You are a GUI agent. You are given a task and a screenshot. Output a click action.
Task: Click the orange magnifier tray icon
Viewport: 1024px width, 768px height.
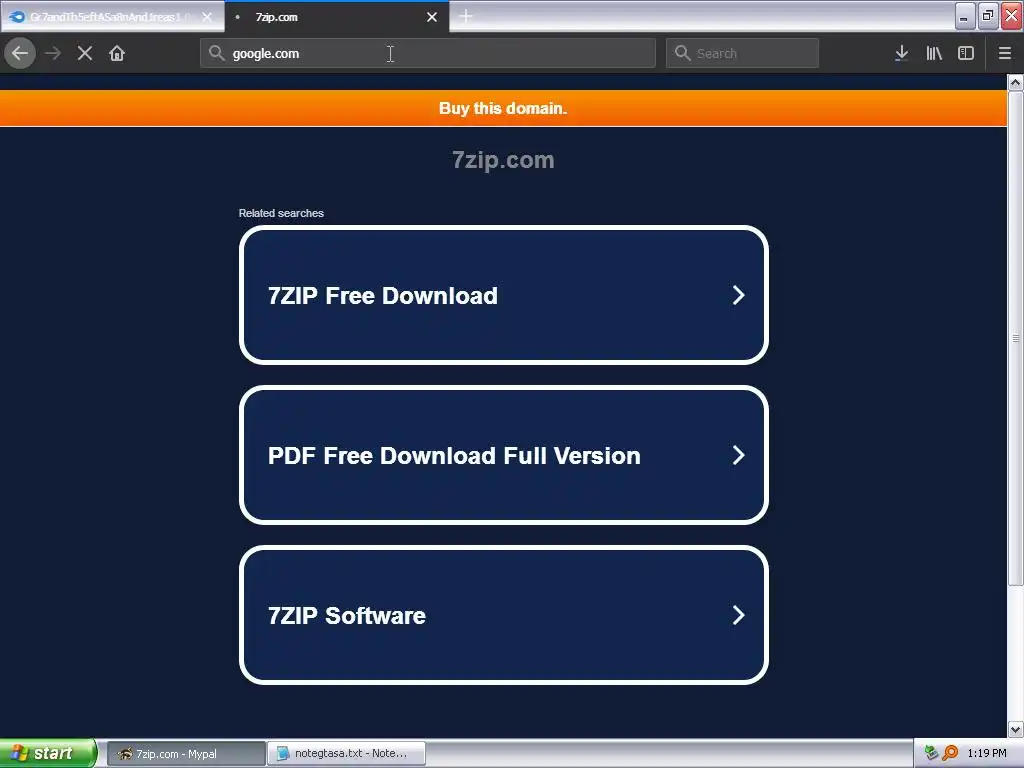[950, 753]
